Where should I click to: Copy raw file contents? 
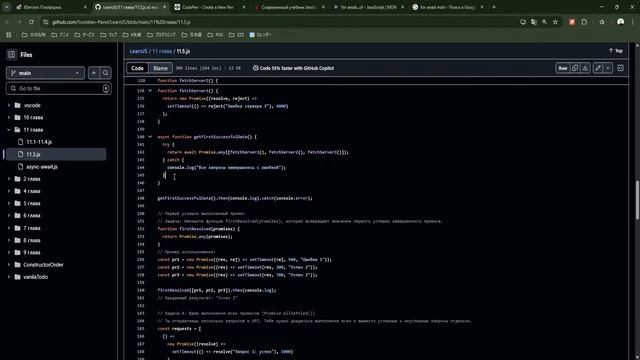pyautogui.click(x=575, y=68)
